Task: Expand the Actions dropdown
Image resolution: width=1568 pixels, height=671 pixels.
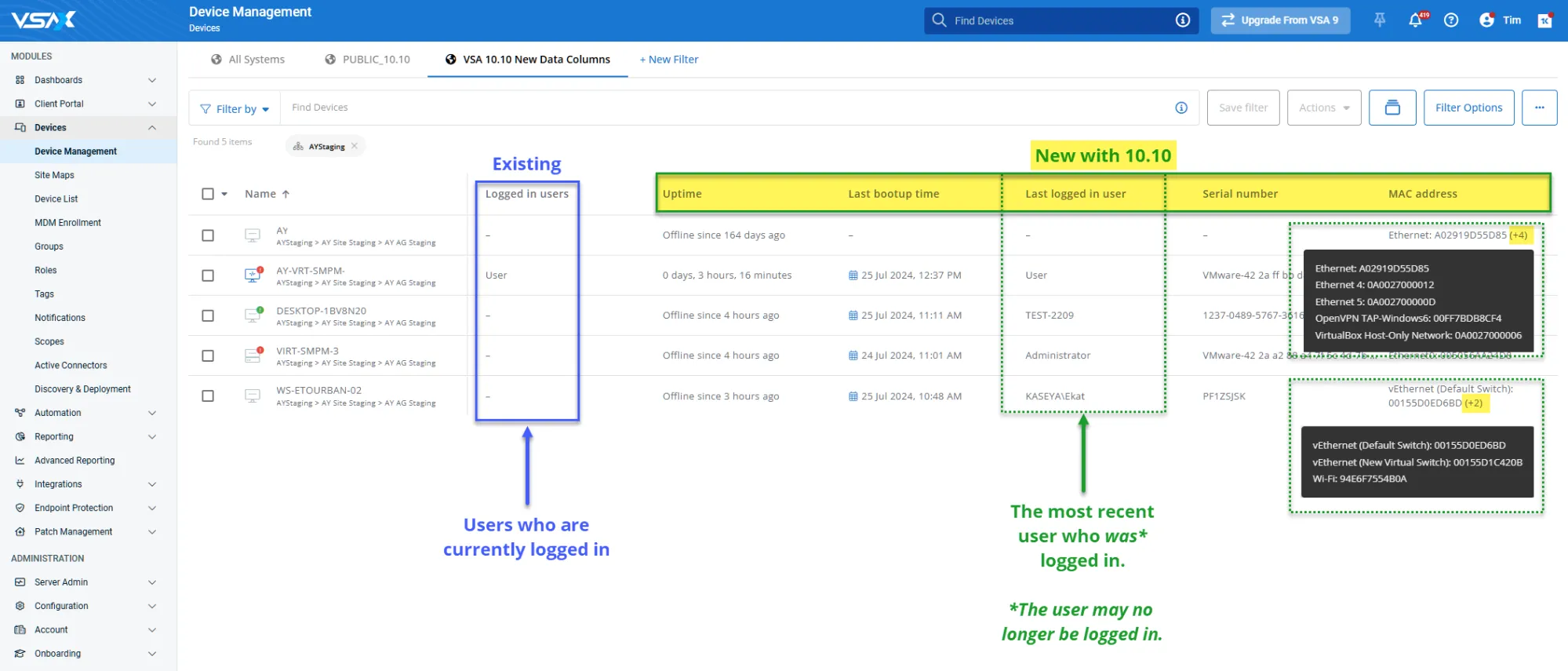Action: click(1323, 108)
